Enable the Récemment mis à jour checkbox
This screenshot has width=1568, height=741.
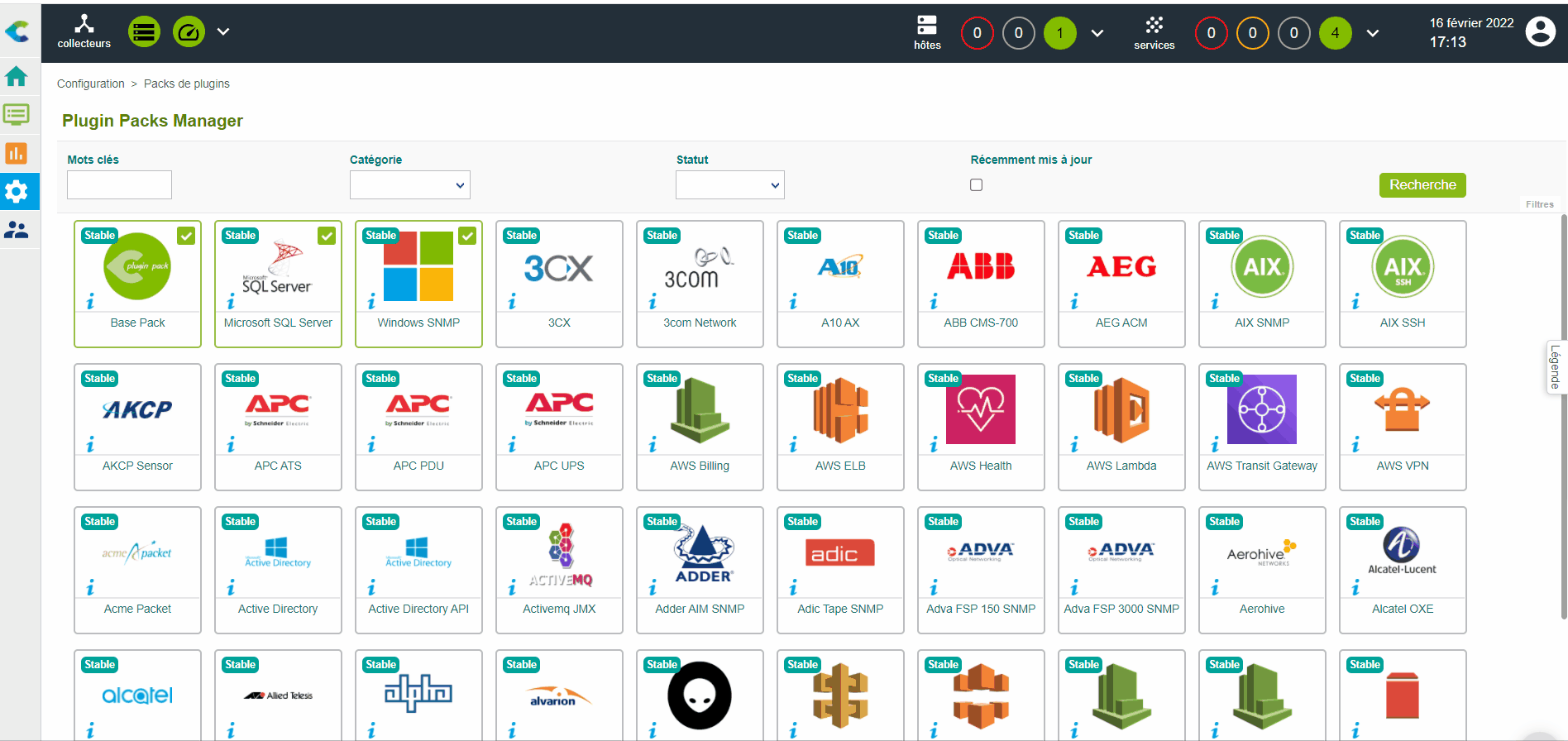coord(977,185)
